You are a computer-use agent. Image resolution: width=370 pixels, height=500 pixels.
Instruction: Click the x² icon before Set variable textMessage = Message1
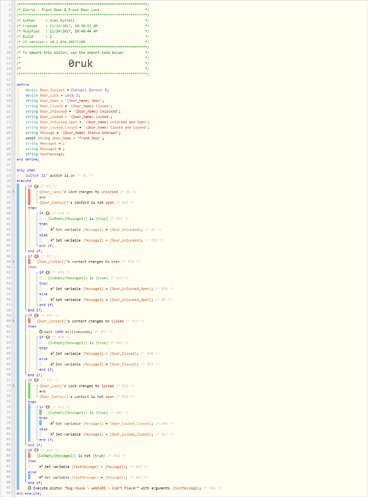[41, 478]
